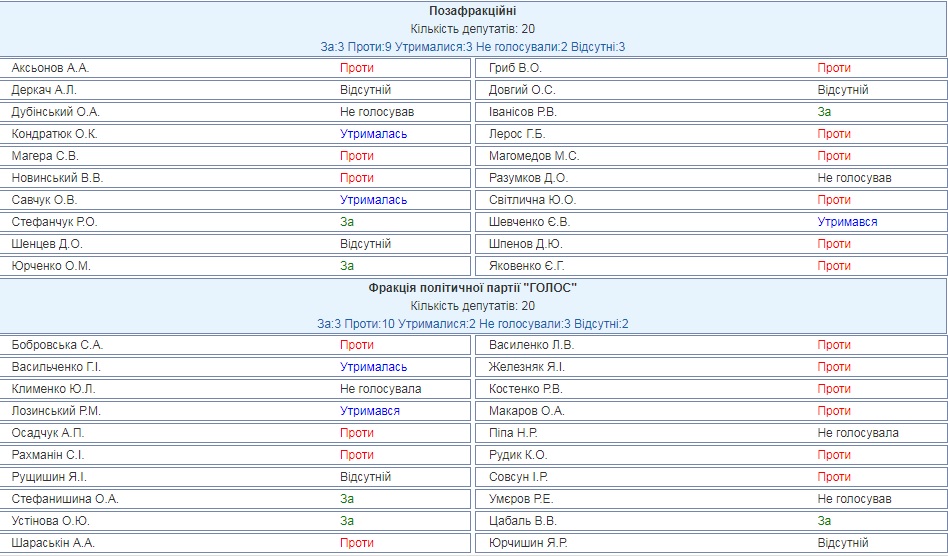Viewport: 948px width, 556px height.
Task: Click the ГОЛОС faction vote summary line
Action: 473,324
